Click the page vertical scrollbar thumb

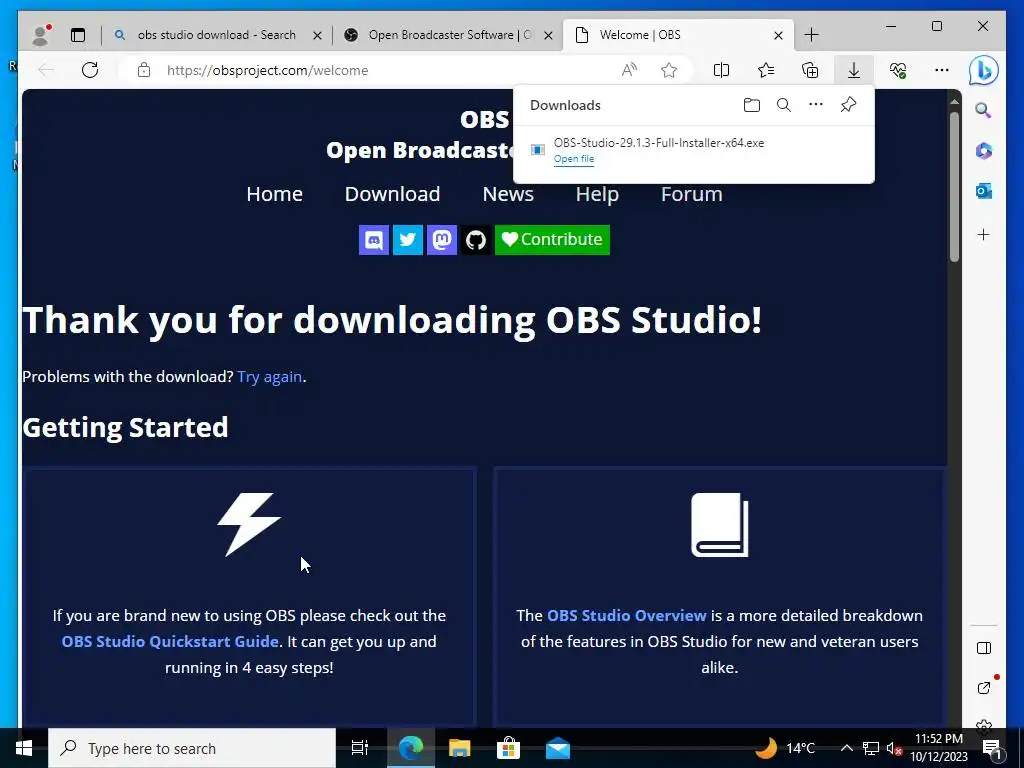click(x=954, y=186)
